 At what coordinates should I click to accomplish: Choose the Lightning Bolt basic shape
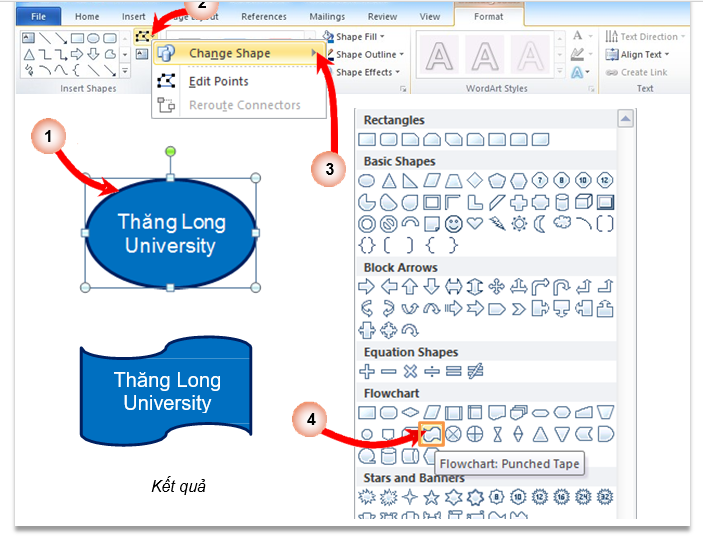(497, 223)
